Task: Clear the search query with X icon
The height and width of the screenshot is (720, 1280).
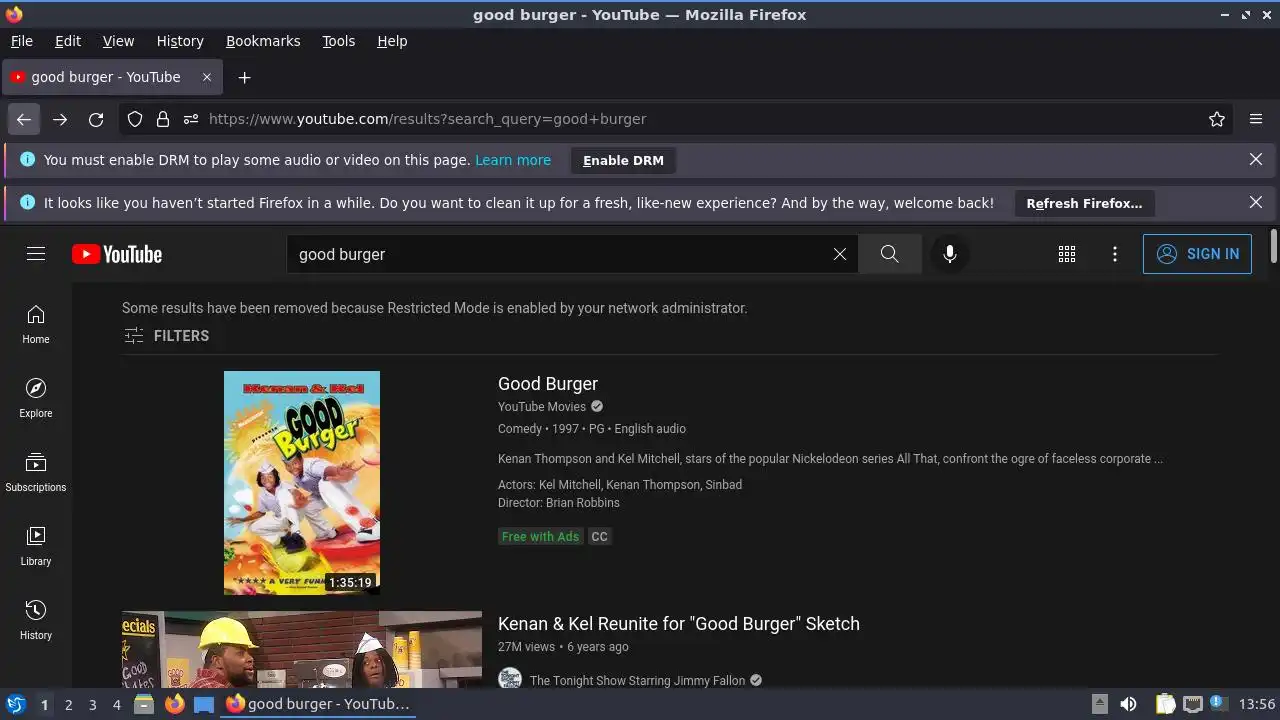Action: point(840,254)
